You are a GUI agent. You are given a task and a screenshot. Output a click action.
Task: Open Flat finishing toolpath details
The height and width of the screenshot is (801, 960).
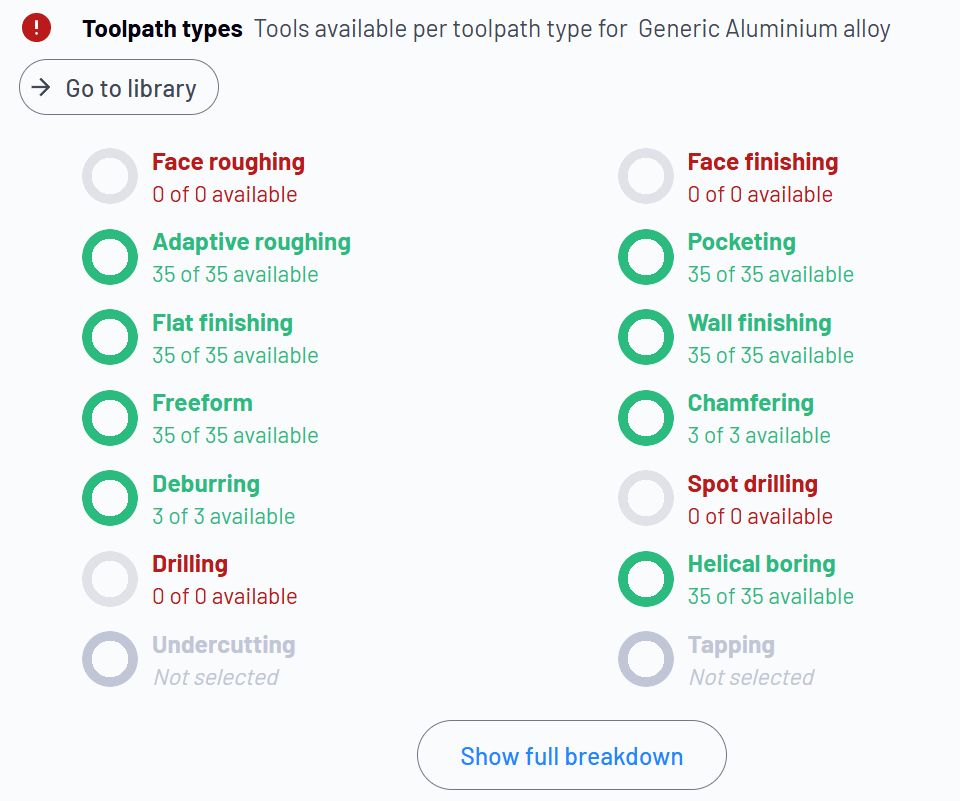point(223,323)
